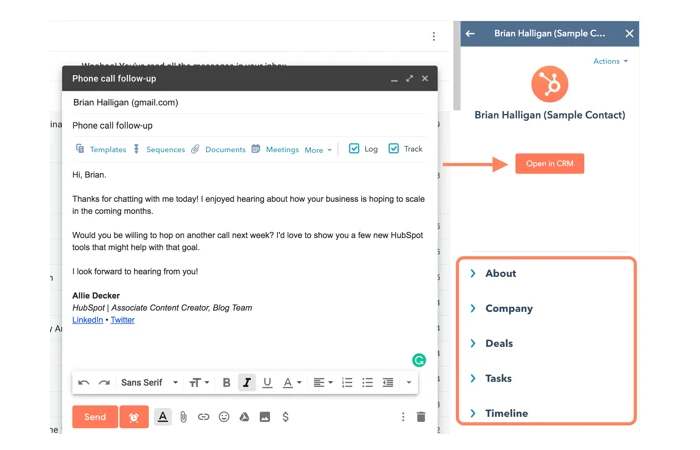Discard the draft with trash icon
The width and height of the screenshot is (700, 450).
(421, 417)
